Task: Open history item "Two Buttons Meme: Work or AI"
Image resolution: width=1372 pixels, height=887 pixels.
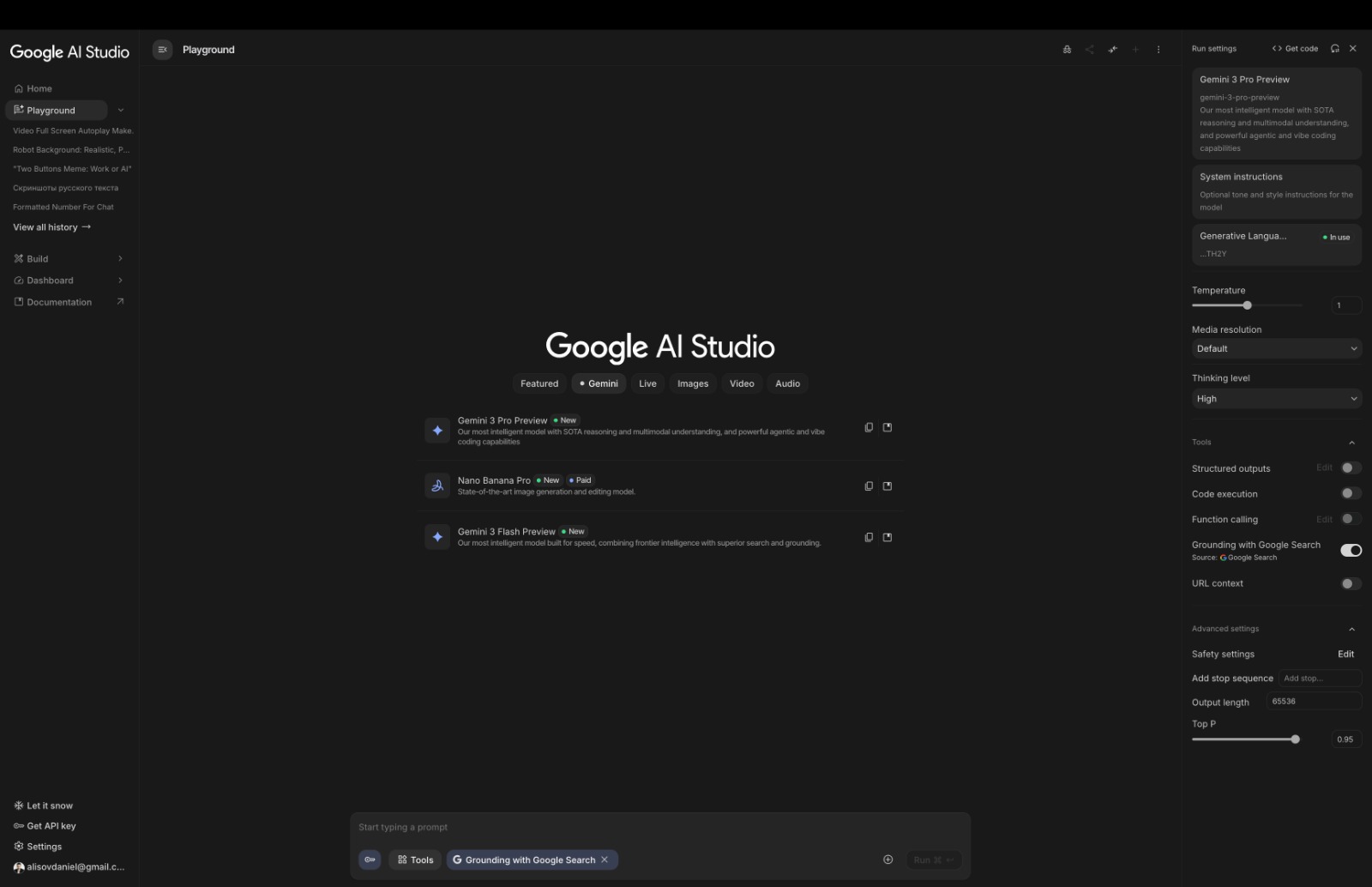Action: click(72, 169)
